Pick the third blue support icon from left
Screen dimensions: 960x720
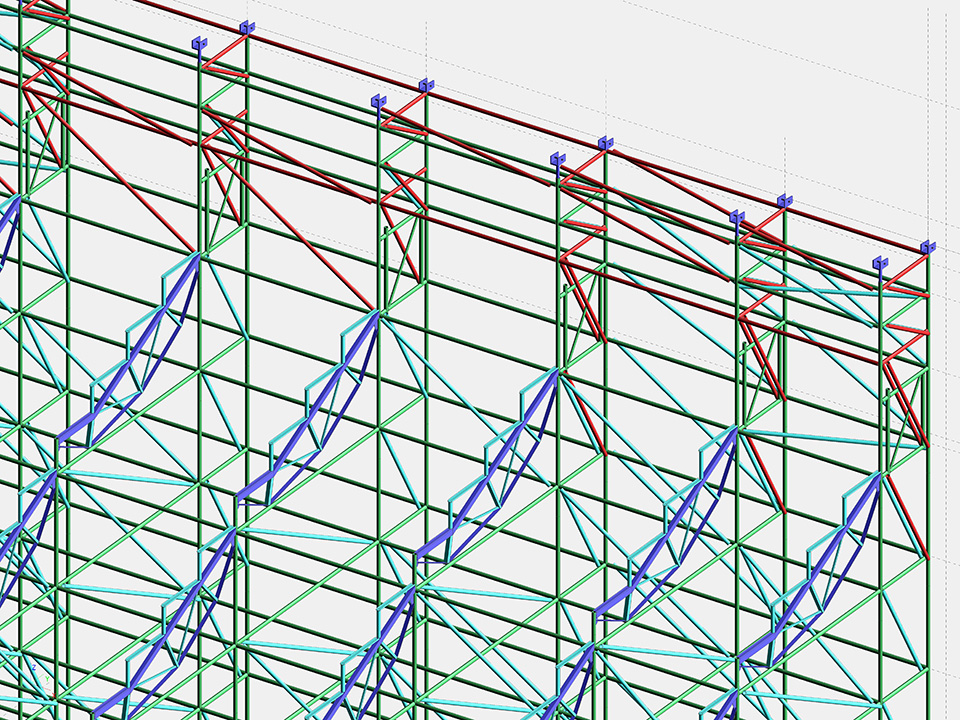[378, 101]
